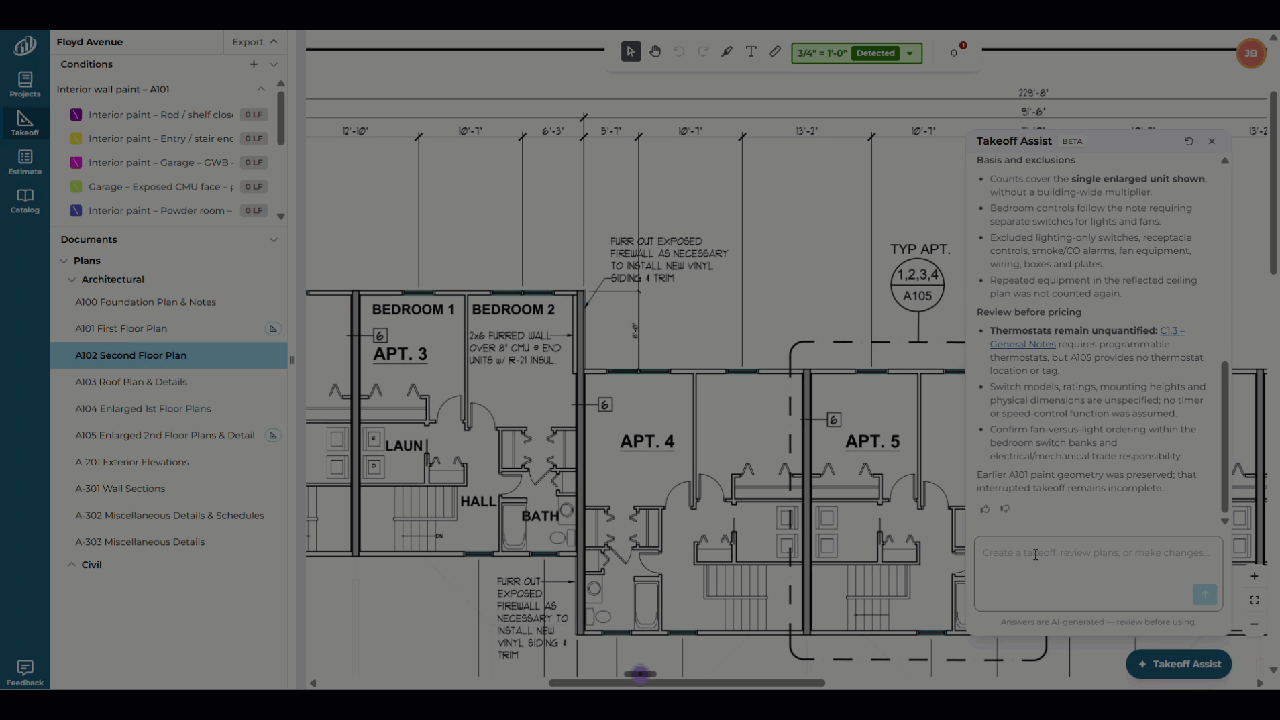Screen dimensions: 1280x720
Task: Open the Feedback panel
Action: 25,673
